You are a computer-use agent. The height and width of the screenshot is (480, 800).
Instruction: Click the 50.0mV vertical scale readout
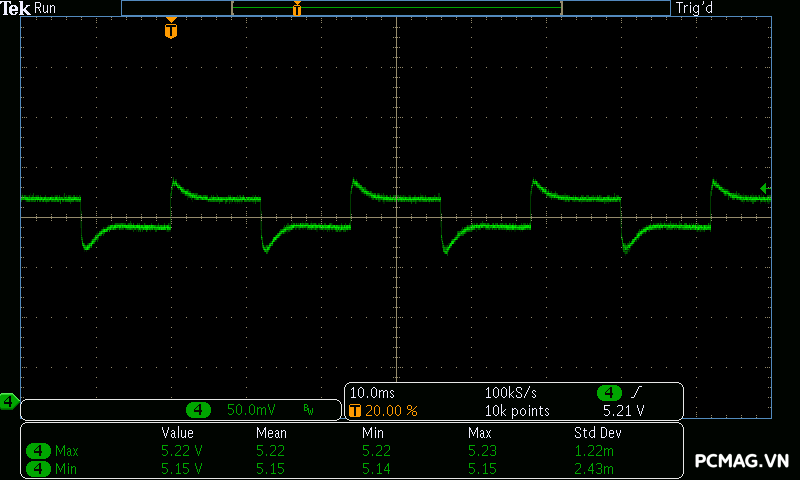tap(252, 410)
